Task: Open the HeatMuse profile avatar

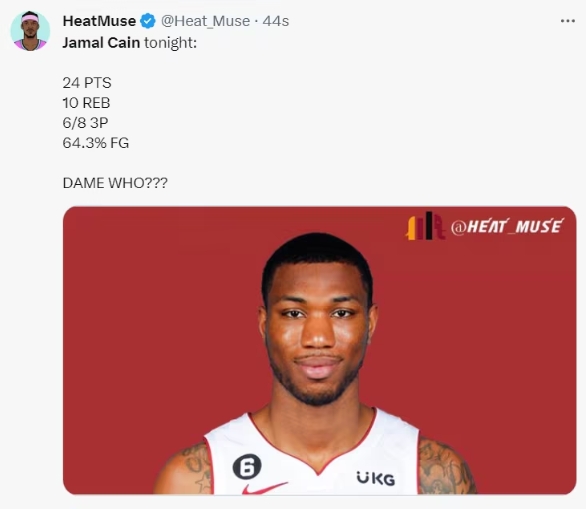Action: 30,31
